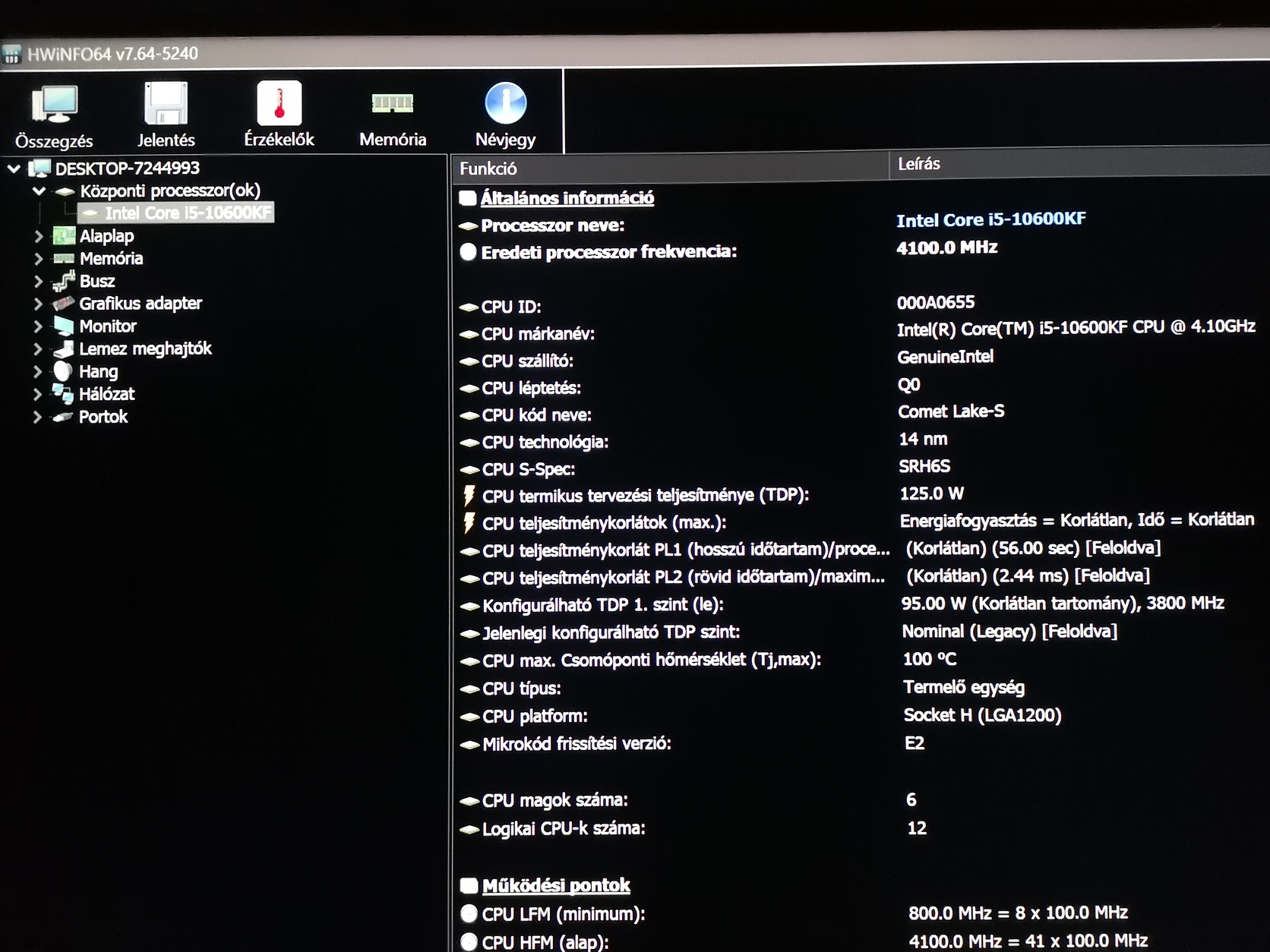Viewport: 1270px width, 952px height.
Task: Click the Működési pontok section icon
Action: coord(469,886)
